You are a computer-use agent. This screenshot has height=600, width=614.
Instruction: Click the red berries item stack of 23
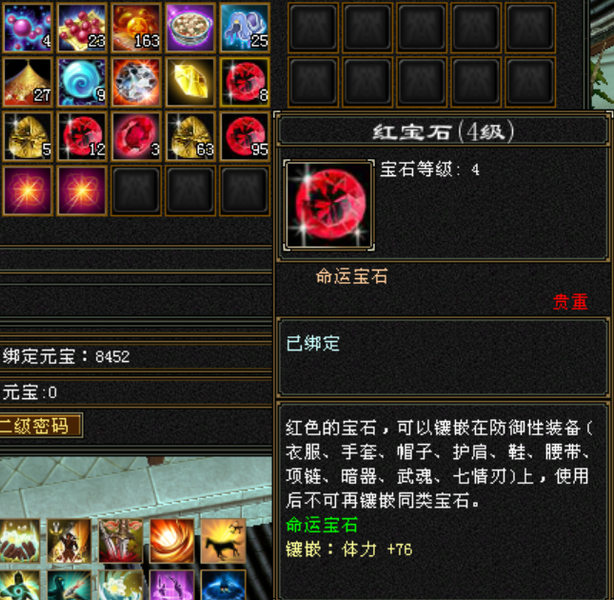click(x=82, y=28)
